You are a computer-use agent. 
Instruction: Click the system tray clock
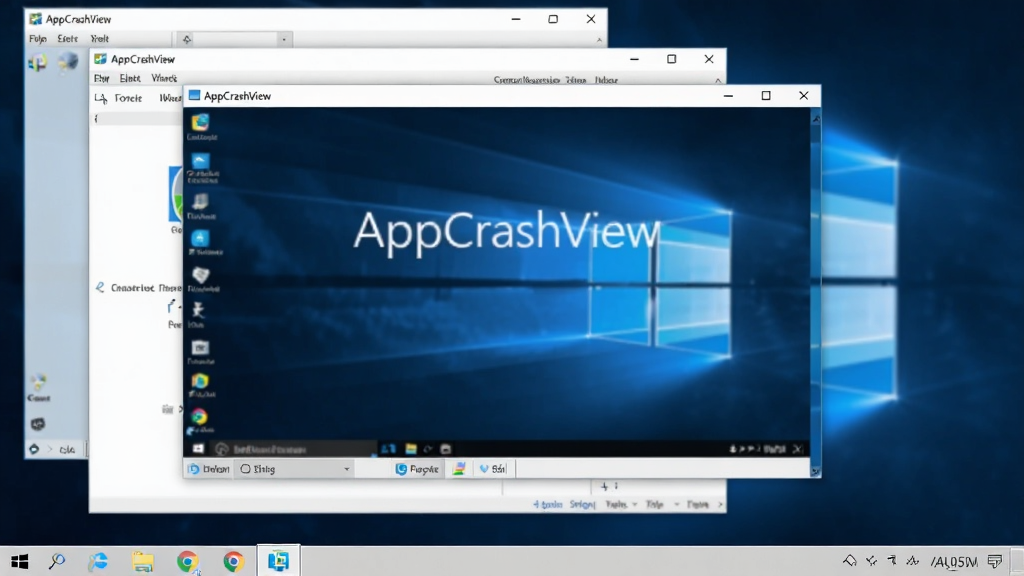tap(955, 562)
